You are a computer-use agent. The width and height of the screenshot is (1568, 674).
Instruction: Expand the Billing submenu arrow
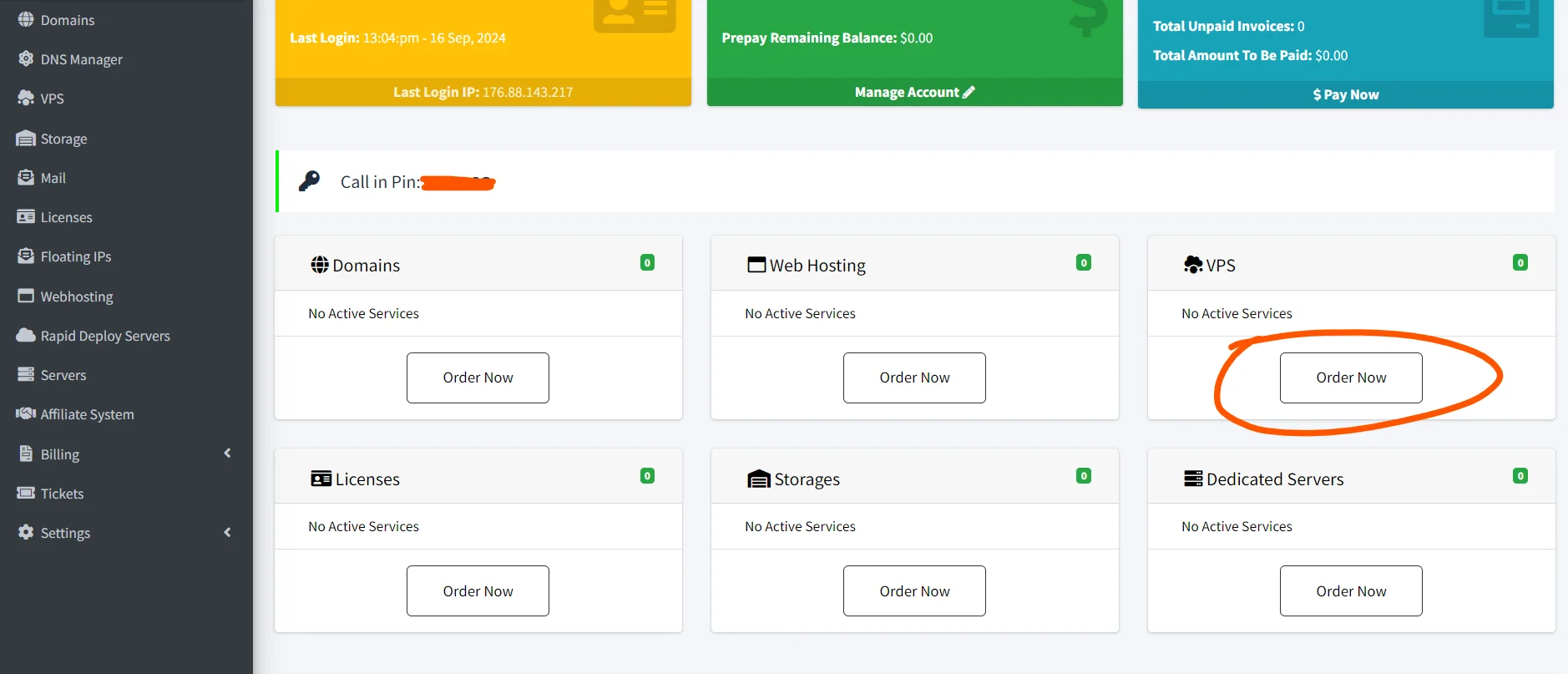tap(227, 454)
